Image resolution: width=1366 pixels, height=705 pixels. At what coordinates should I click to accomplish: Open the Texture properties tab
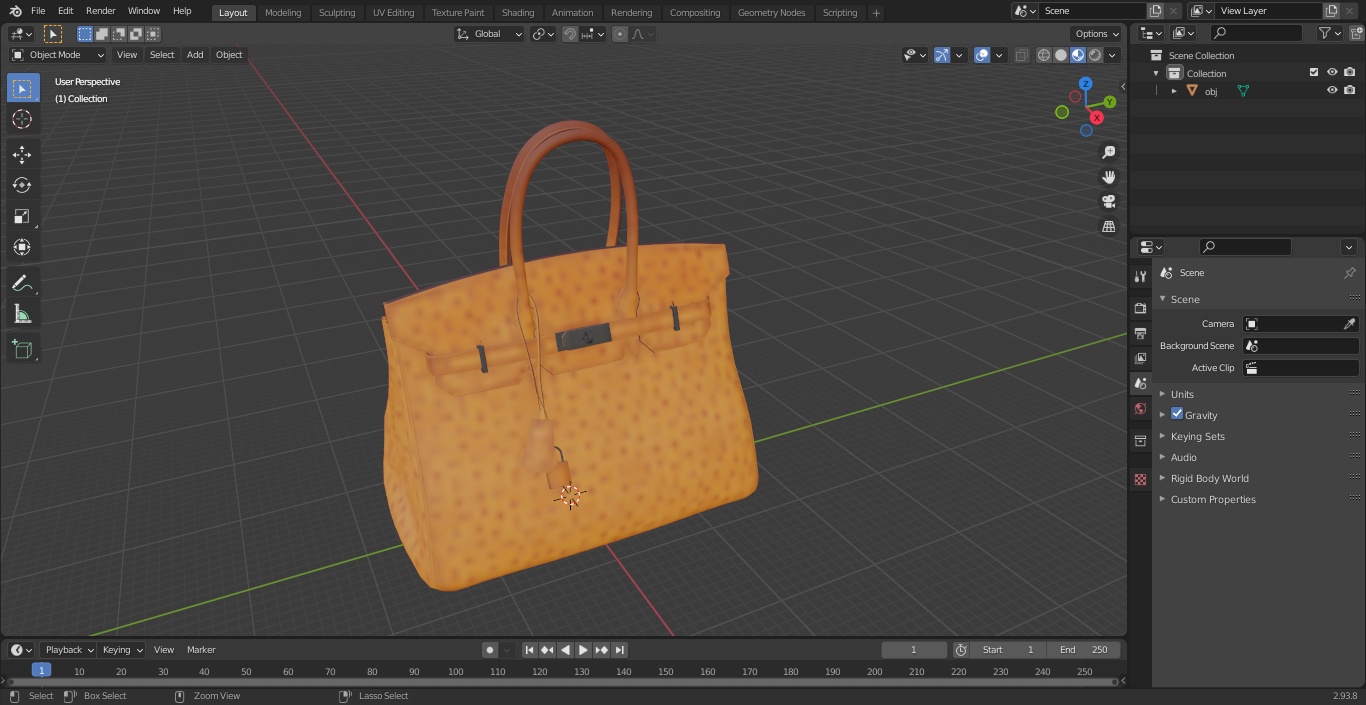click(1140, 480)
